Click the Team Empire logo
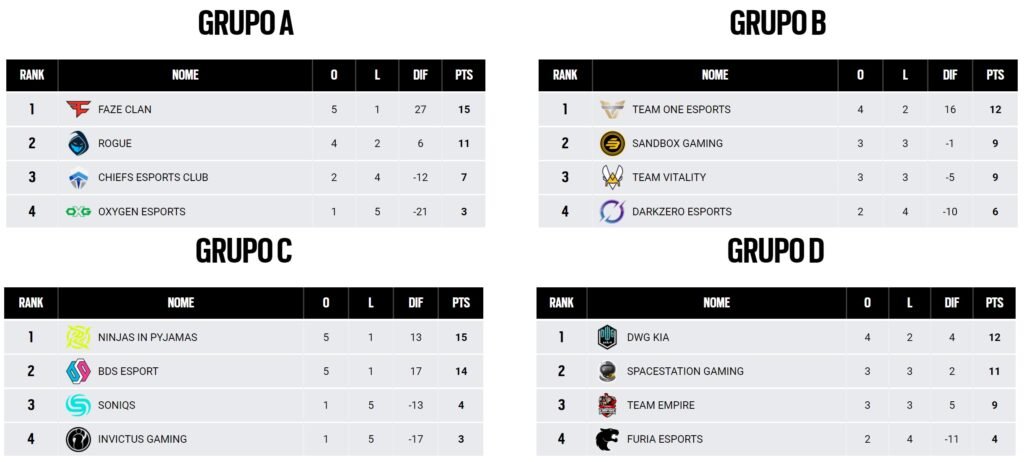1024x462 pixels. (x=608, y=406)
